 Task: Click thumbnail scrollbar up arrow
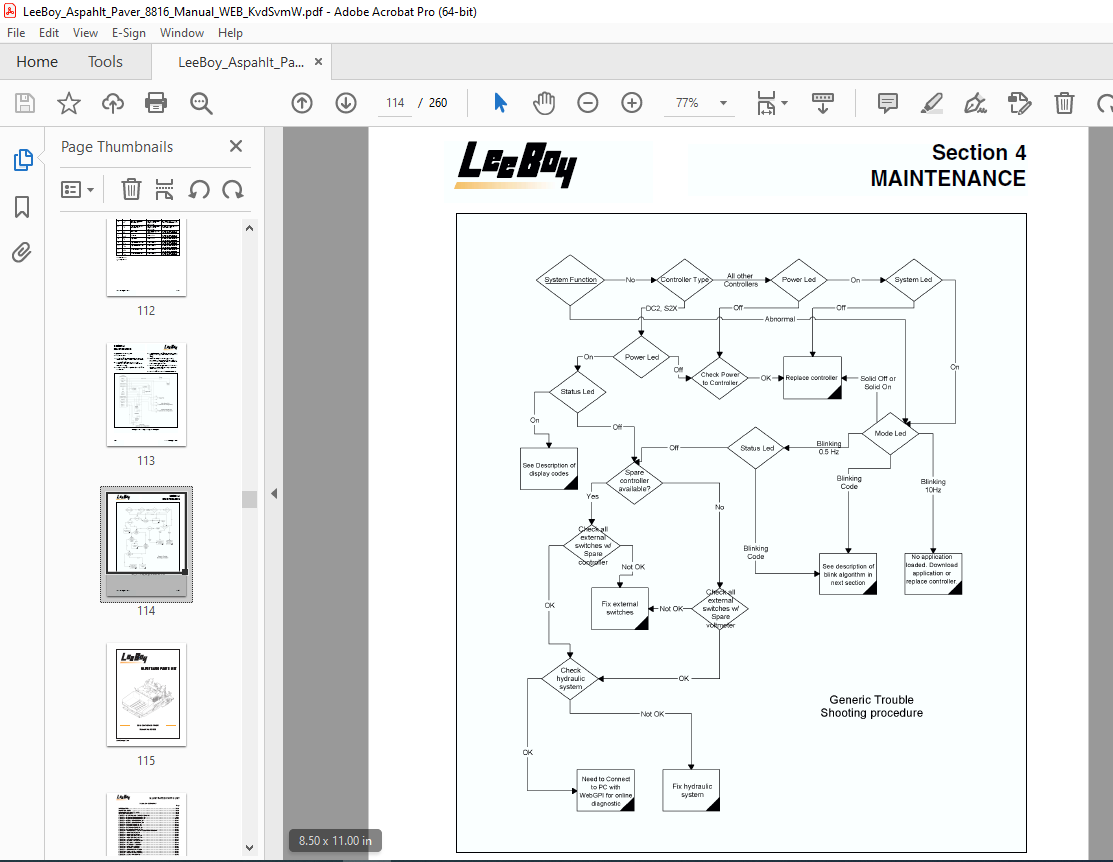click(x=249, y=228)
